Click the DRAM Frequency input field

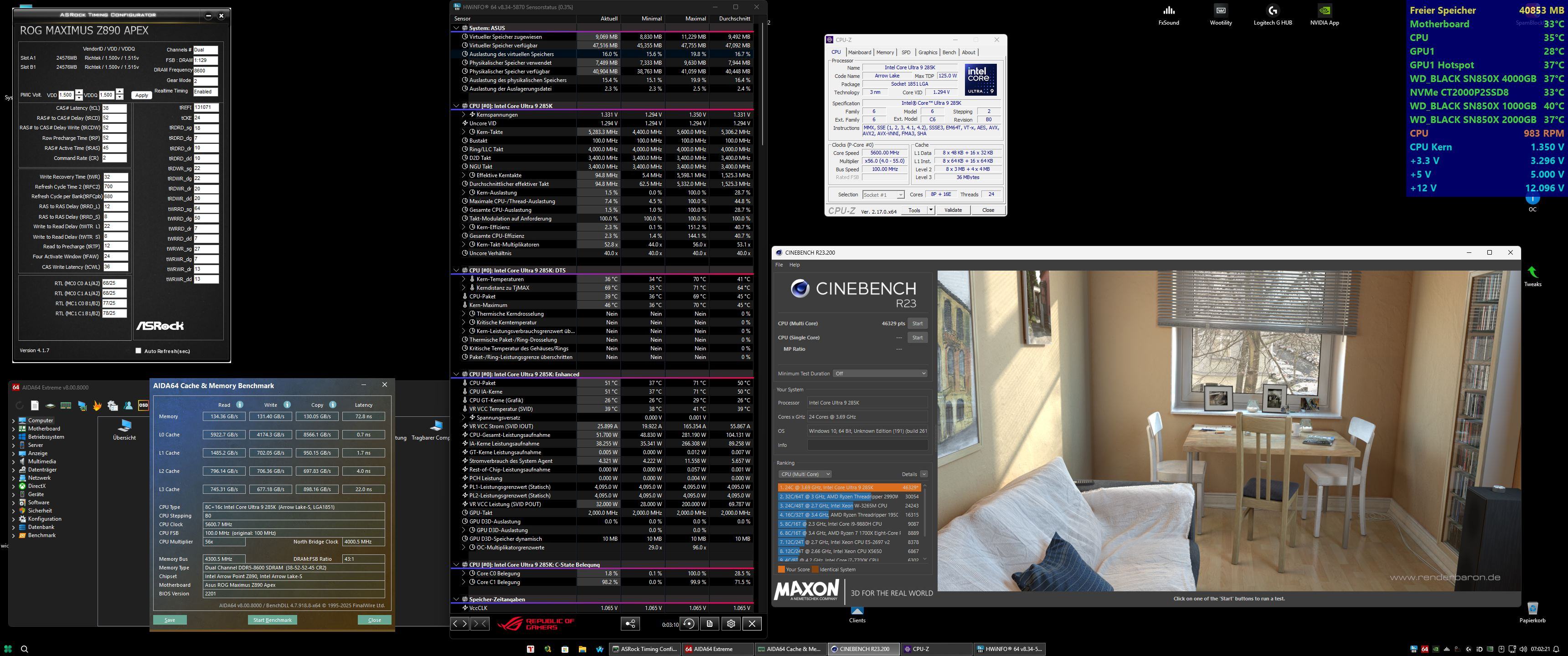(205, 71)
